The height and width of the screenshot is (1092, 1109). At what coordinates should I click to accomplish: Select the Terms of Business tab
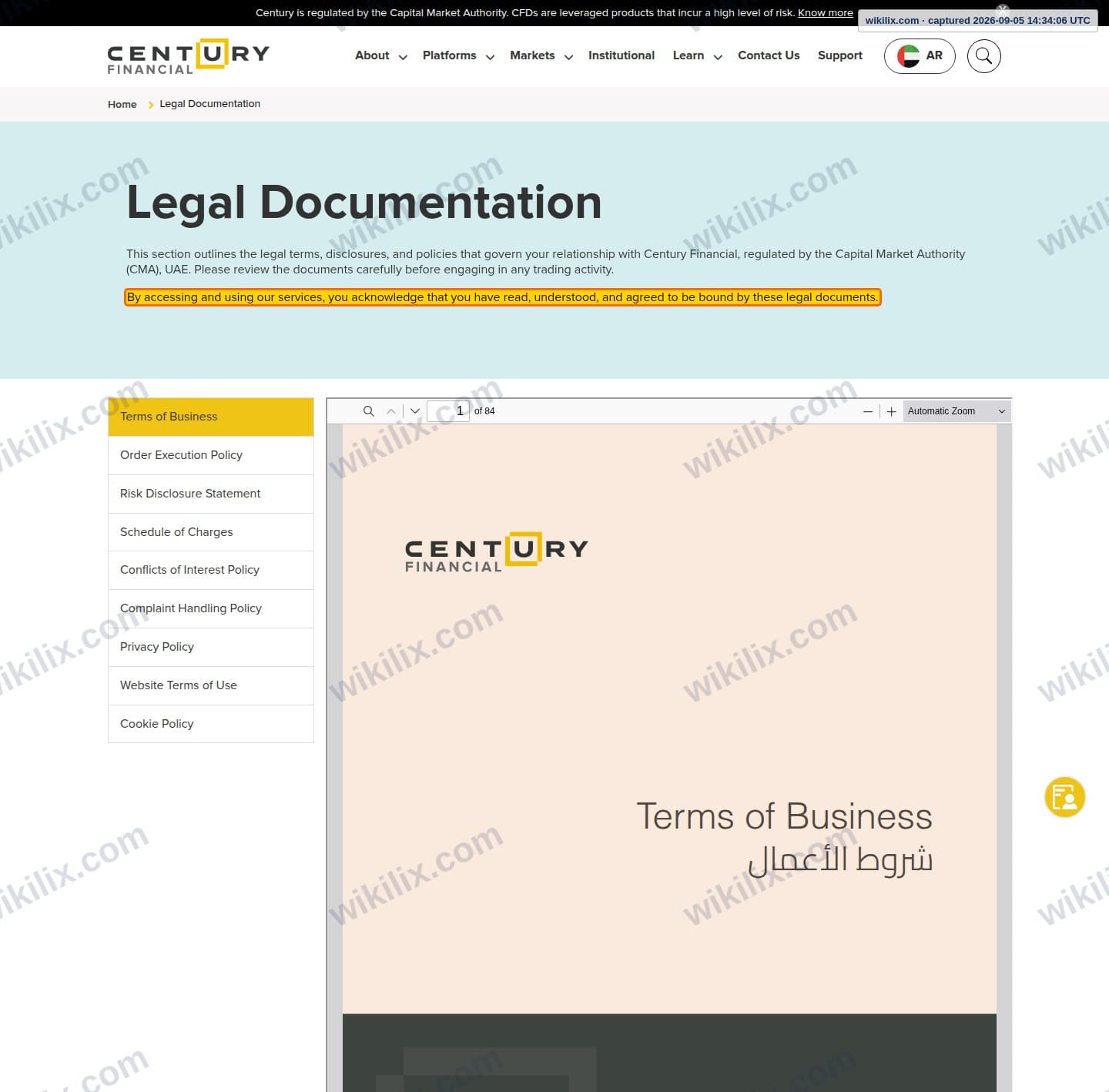pos(211,417)
